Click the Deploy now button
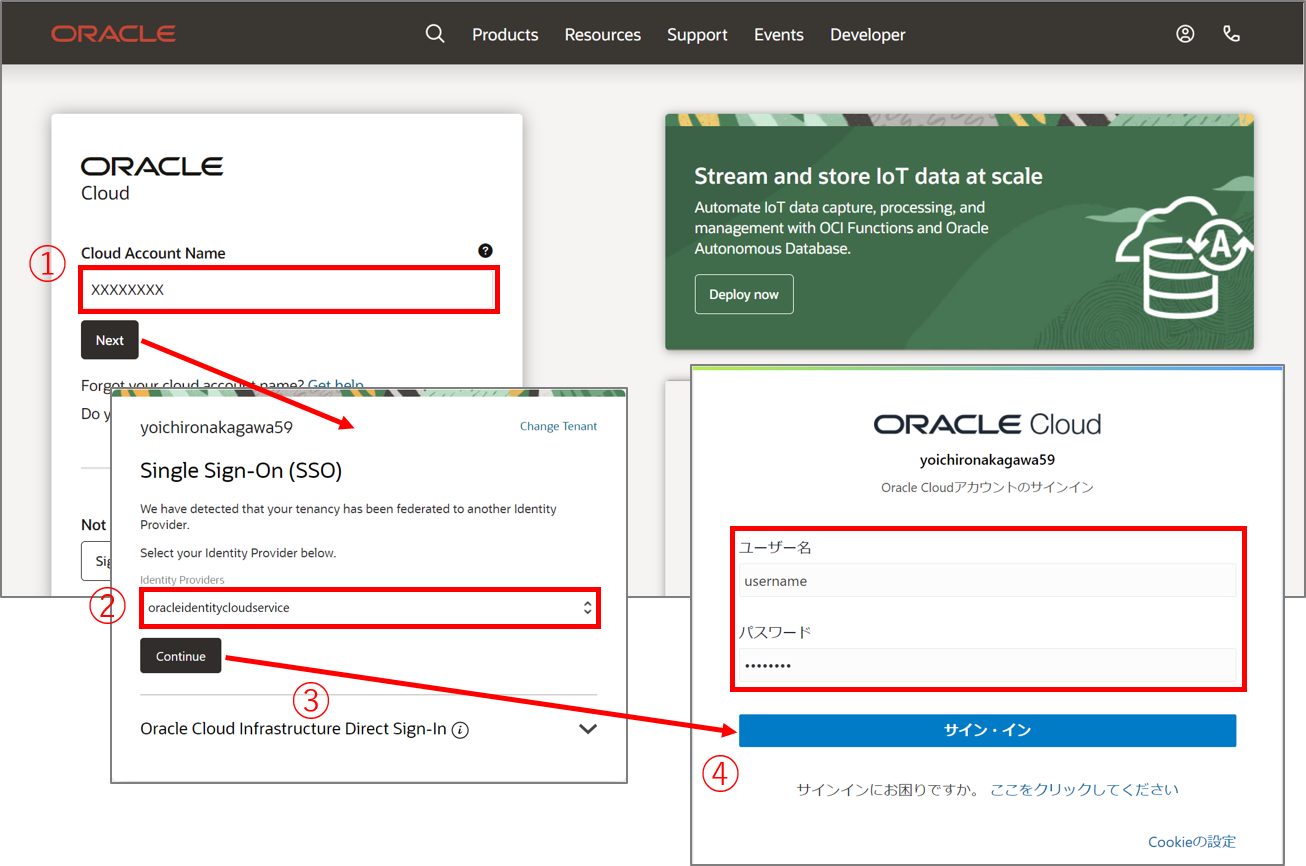1306x866 pixels. click(743, 294)
